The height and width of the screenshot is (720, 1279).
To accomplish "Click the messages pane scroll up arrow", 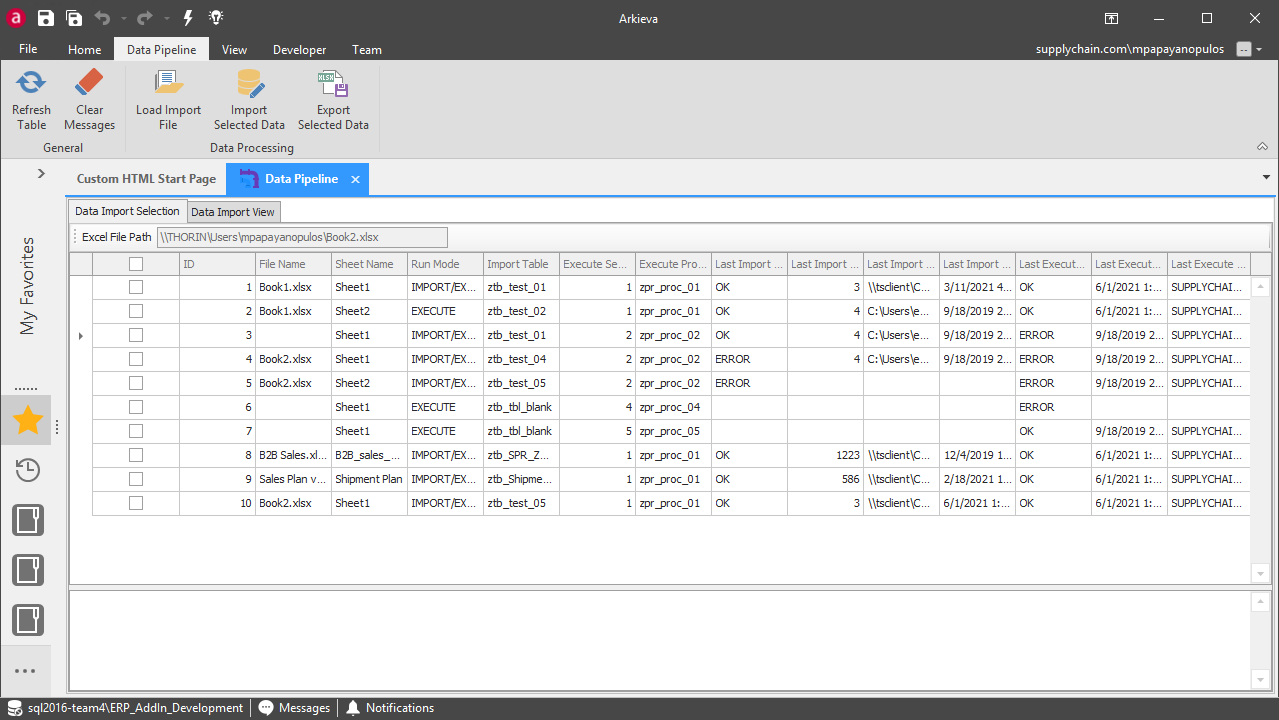I will tap(1259, 601).
